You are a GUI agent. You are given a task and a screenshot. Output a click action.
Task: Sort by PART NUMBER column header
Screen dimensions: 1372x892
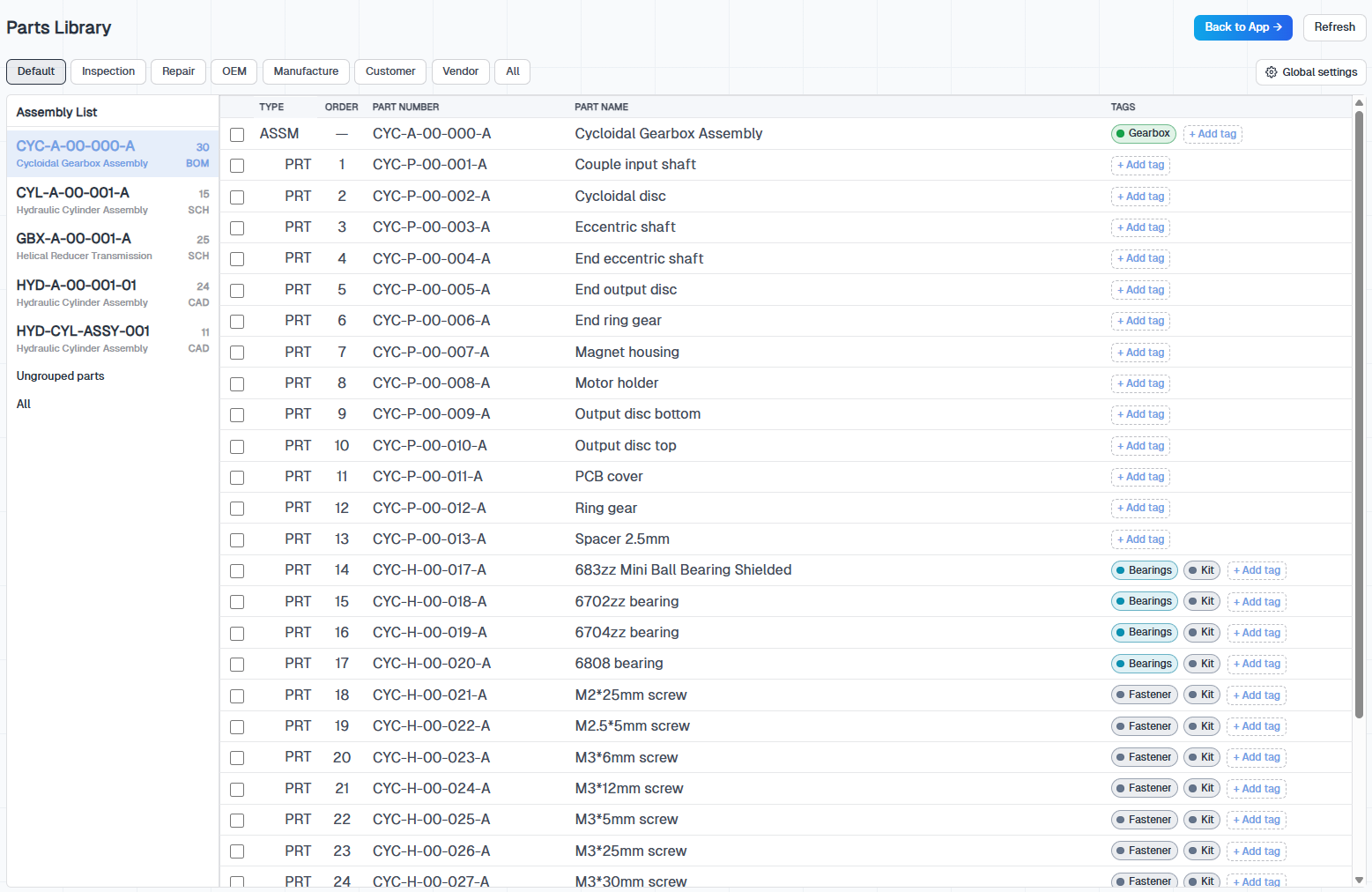pos(405,107)
